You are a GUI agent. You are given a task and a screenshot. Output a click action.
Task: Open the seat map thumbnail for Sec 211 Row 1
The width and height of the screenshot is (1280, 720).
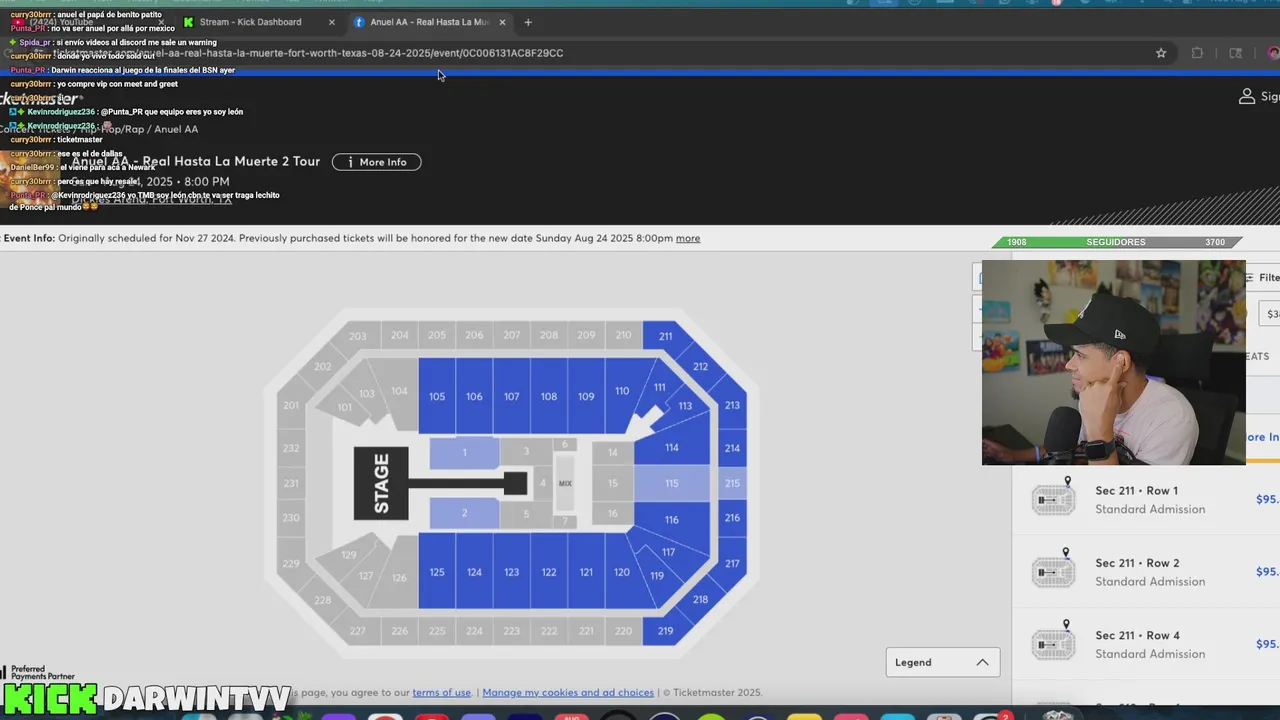click(x=1053, y=497)
